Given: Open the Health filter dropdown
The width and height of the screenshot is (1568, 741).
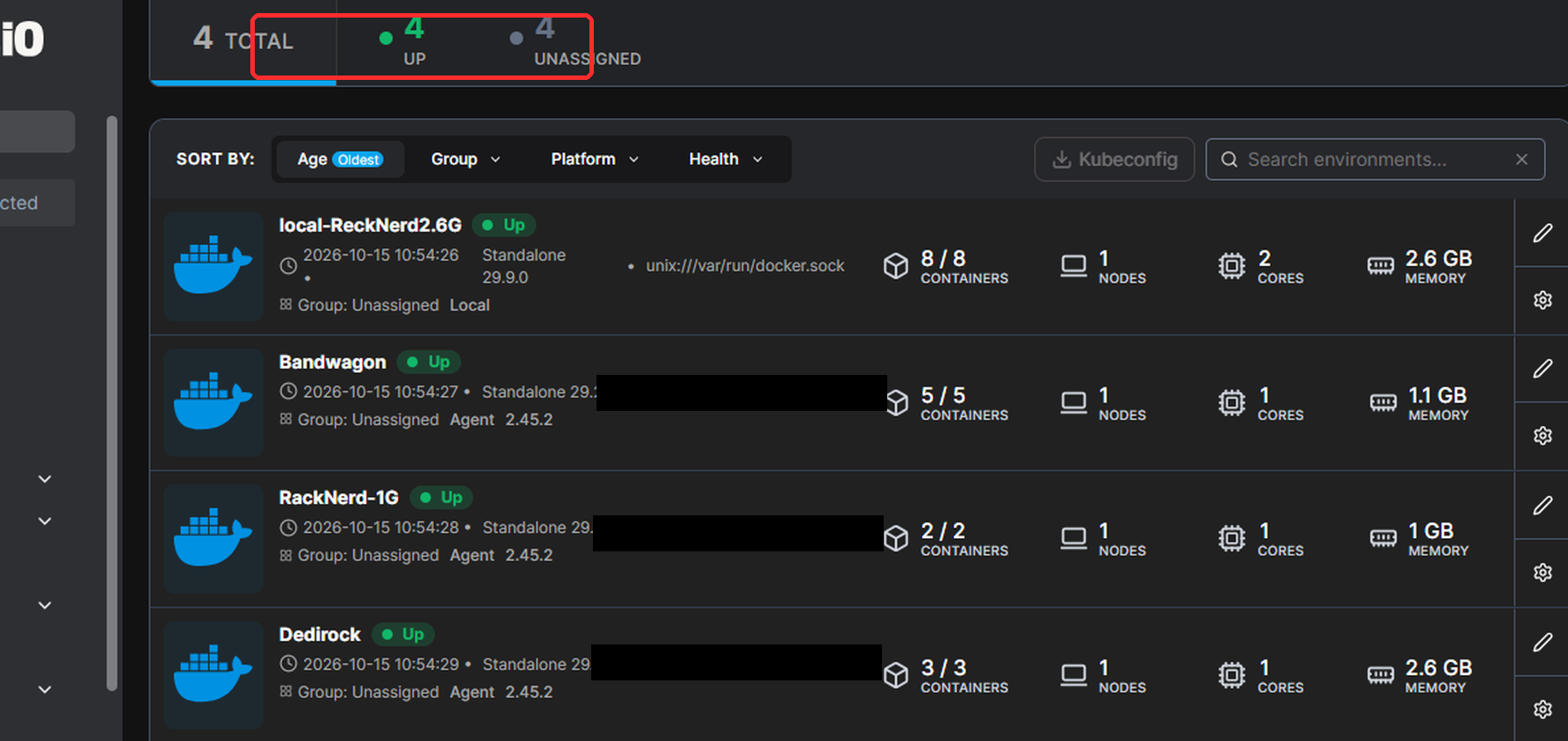Looking at the screenshot, I should point(726,159).
